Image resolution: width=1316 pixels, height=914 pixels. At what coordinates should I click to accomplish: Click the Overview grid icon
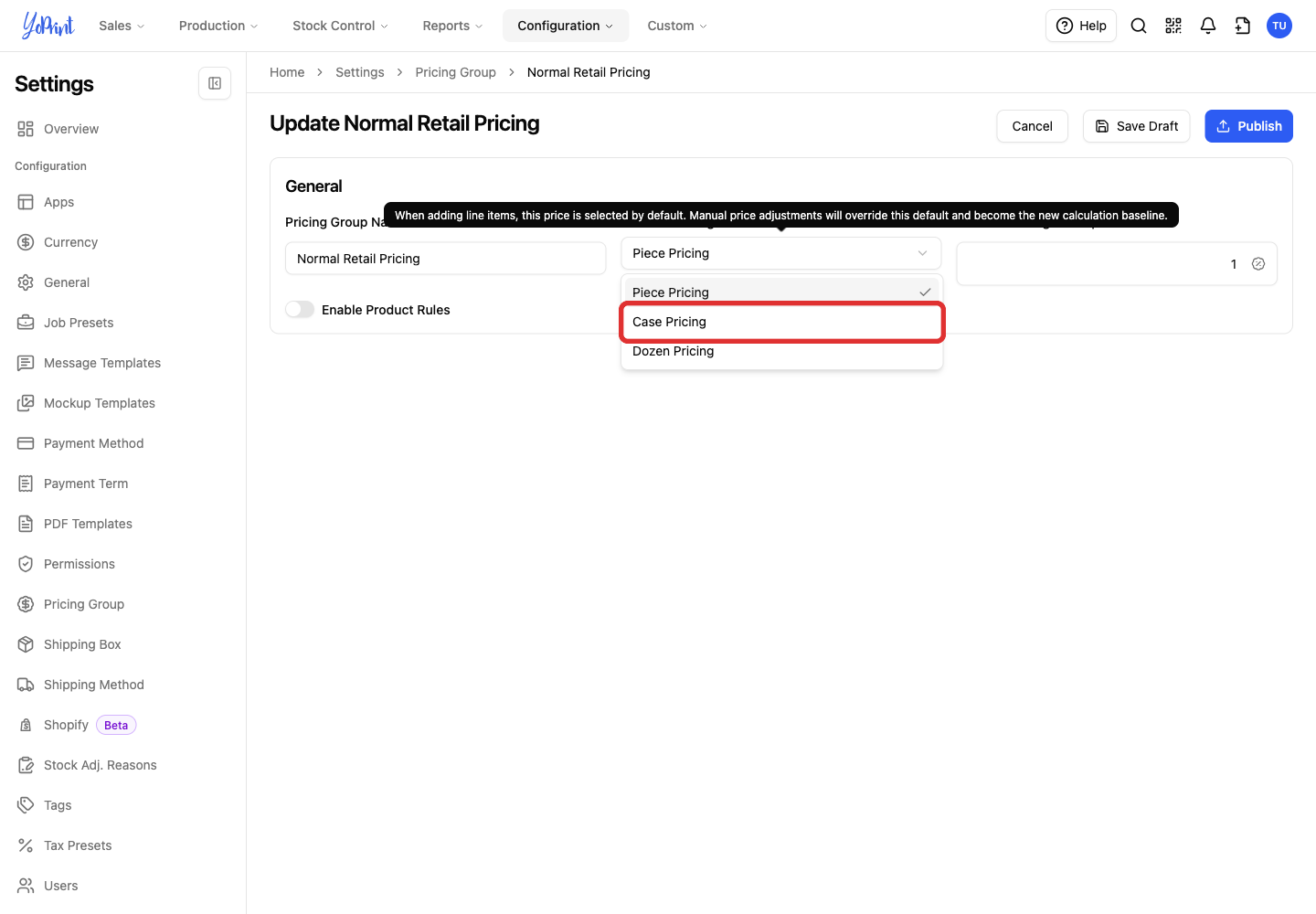26,129
